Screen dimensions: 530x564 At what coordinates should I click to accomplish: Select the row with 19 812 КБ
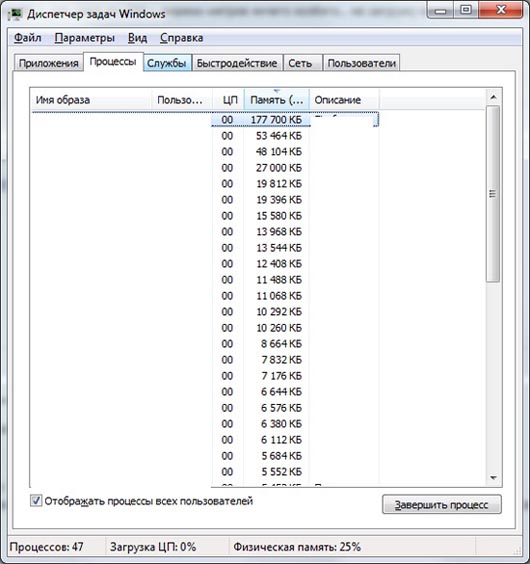coord(205,183)
